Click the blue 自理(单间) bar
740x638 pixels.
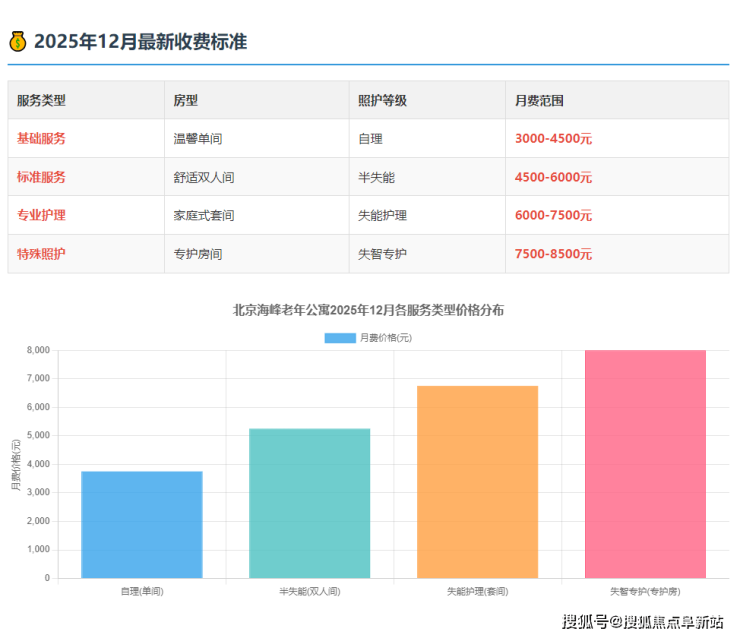coord(142,524)
